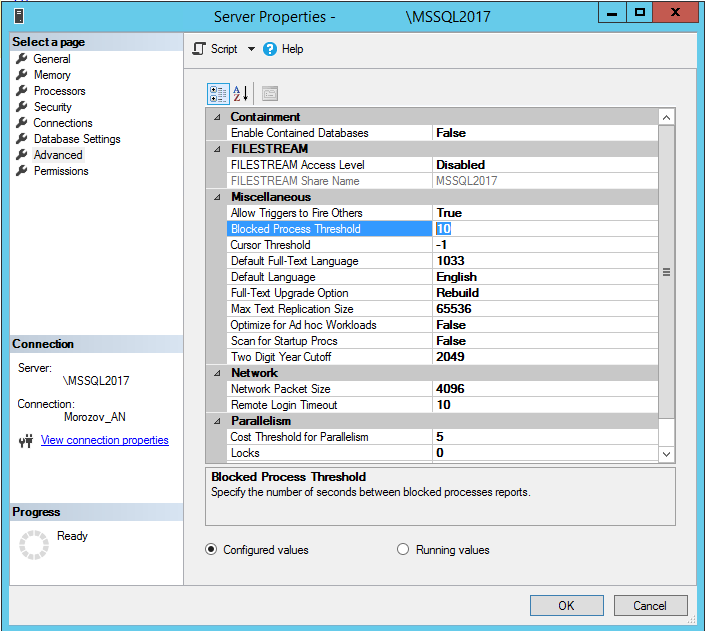Select the Enable Contained Databases row
This screenshot has width=705, height=631.
point(442,133)
